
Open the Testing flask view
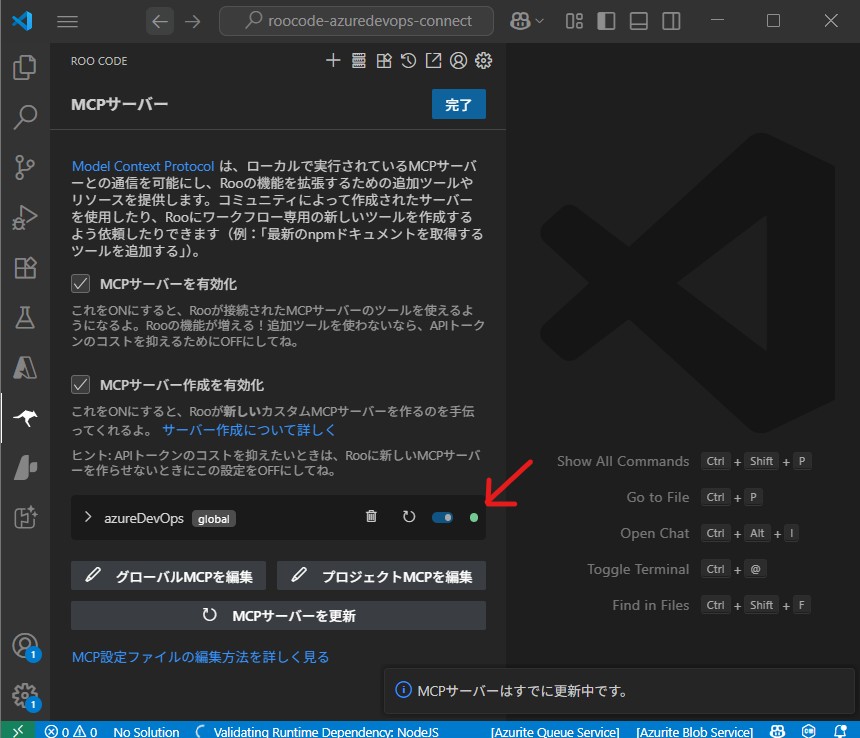click(25, 317)
